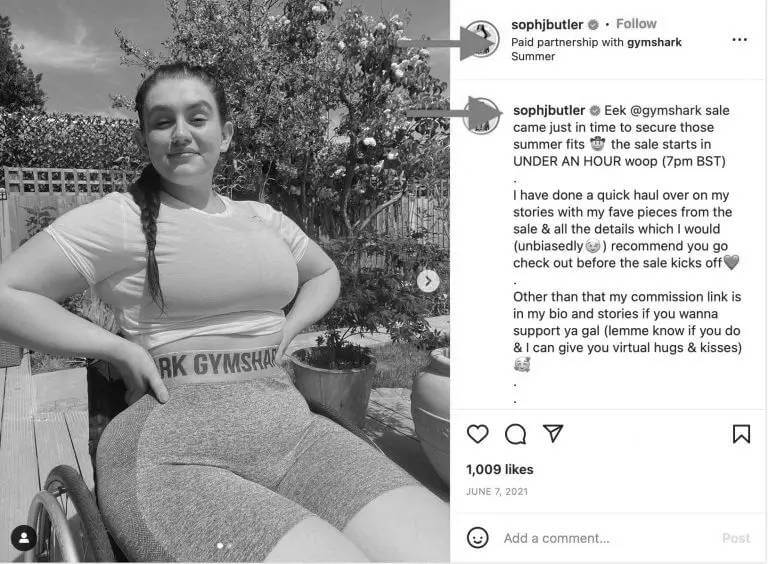Image resolution: width=768 pixels, height=564 pixels.
Task: Open the June 7, 2021 post date
Action: (497, 492)
